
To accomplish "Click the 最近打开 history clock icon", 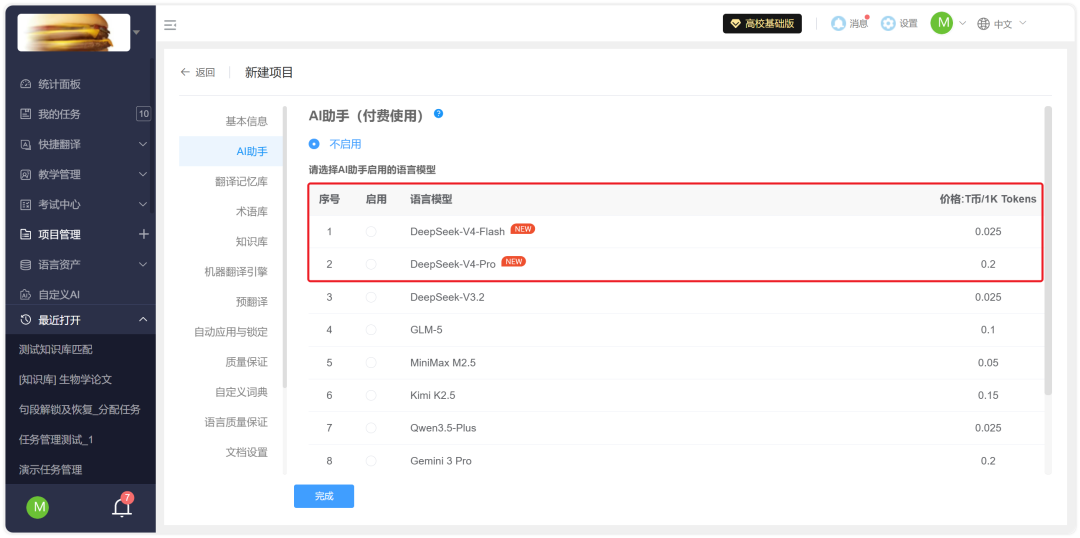I will 25,320.
